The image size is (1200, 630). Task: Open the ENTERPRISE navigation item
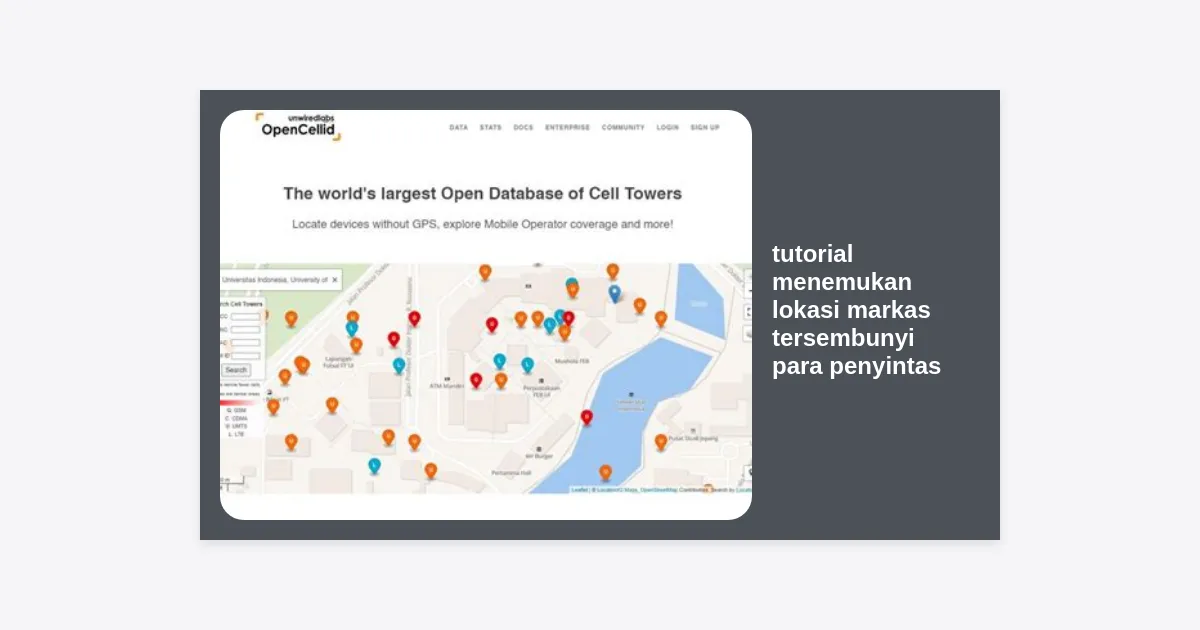pos(567,128)
